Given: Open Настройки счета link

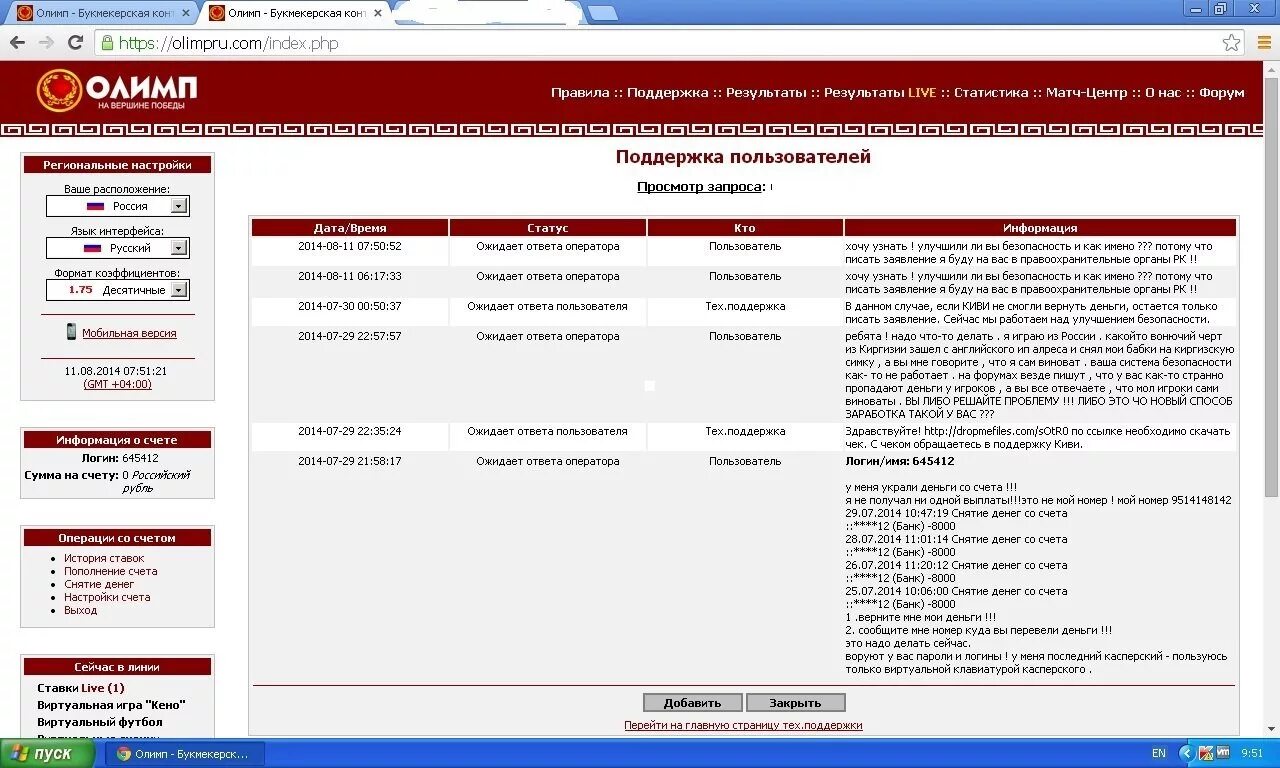Looking at the screenshot, I should (107, 597).
